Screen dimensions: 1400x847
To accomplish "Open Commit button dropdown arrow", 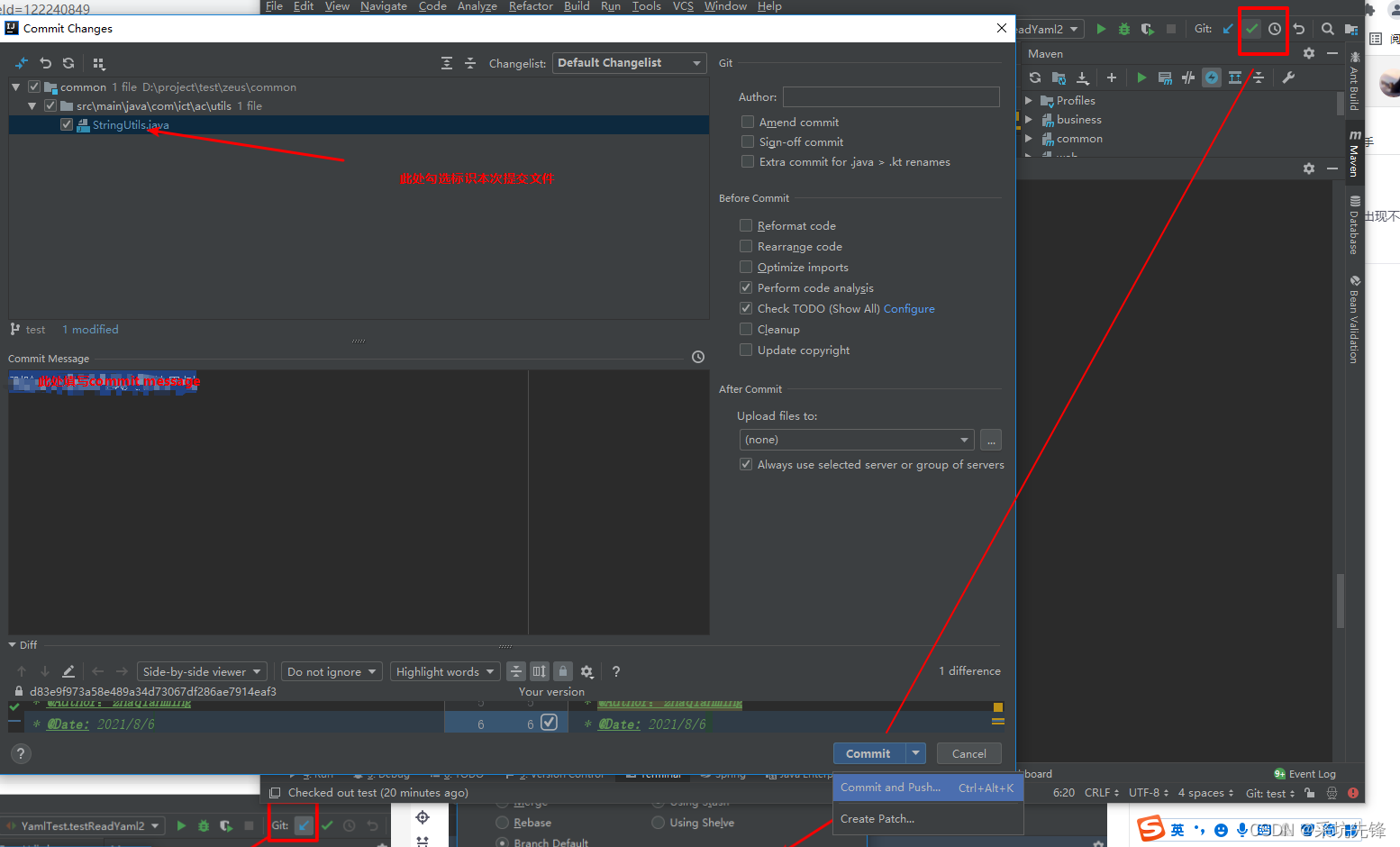I will [x=916, y=753].
